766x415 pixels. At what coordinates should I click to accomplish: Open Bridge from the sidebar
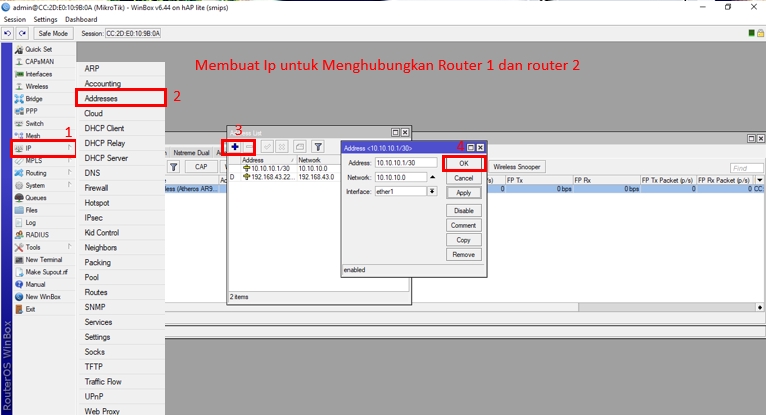point(34,99)
